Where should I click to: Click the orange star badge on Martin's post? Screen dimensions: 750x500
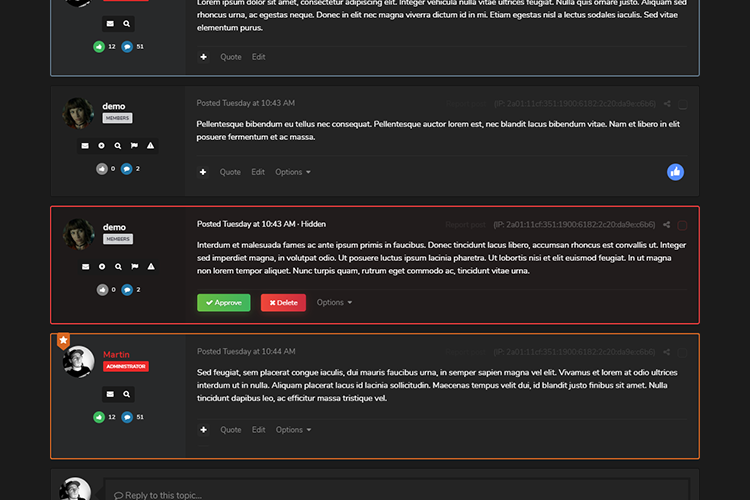[63, 341]
